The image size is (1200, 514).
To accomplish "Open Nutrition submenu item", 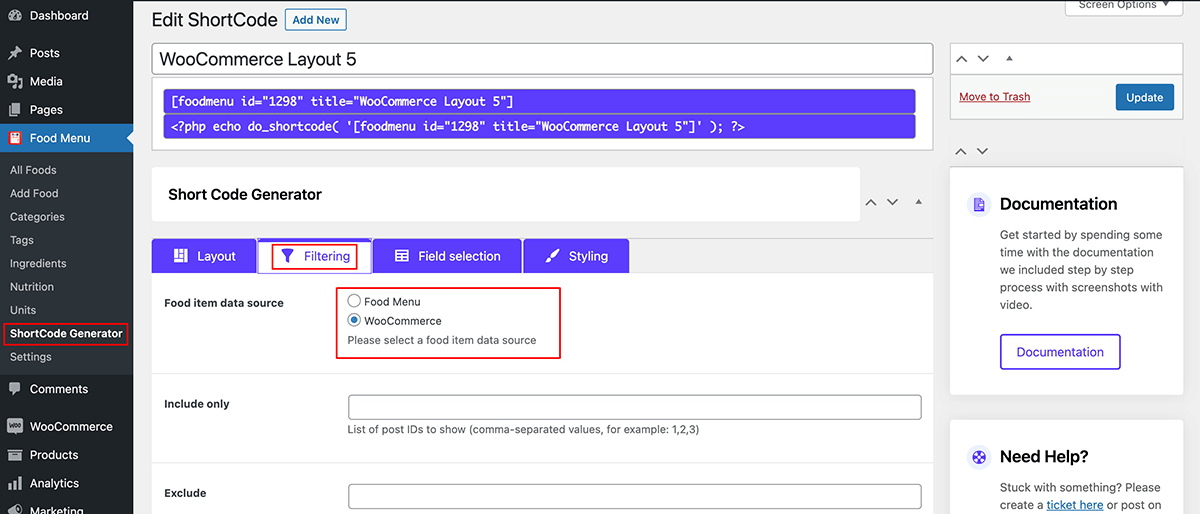I will pos(32,286).
